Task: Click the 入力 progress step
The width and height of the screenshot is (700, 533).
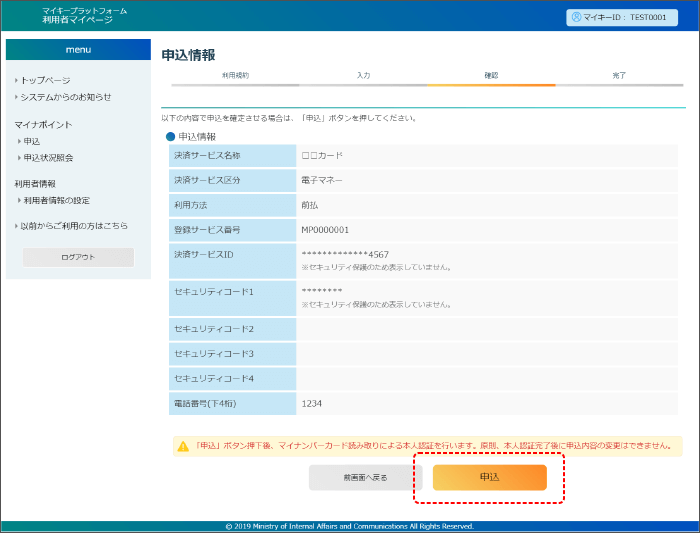Action: (x=363, y=76)
